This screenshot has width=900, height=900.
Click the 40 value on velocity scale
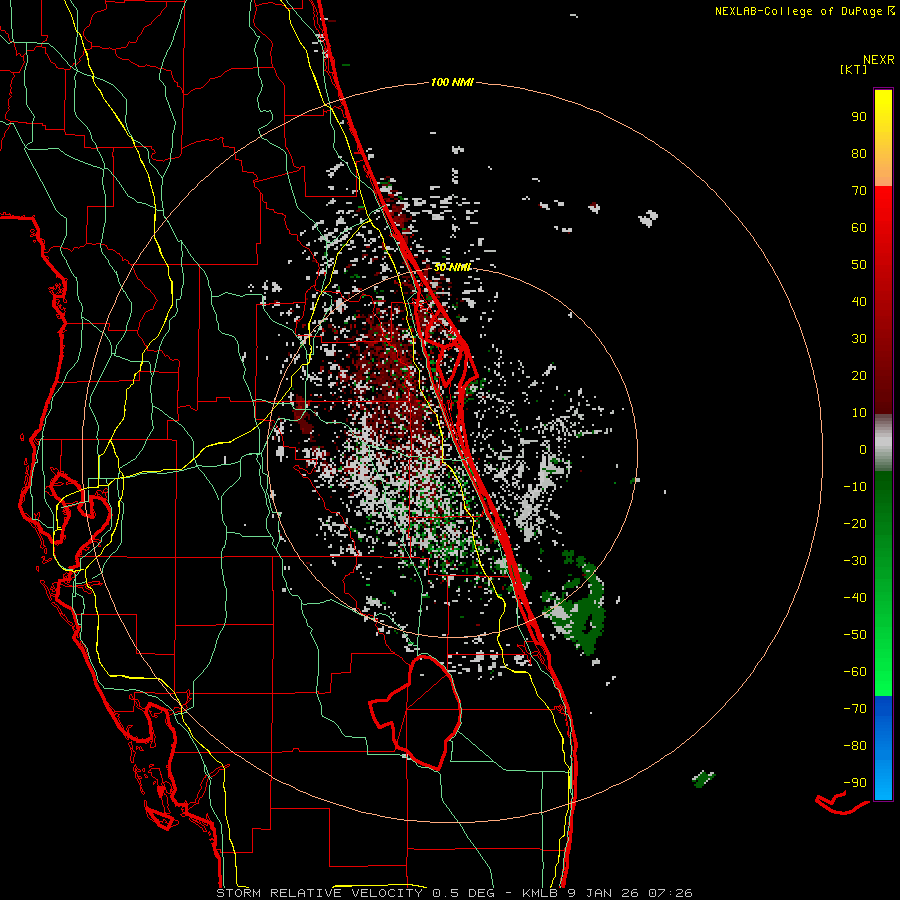point(859,301)
